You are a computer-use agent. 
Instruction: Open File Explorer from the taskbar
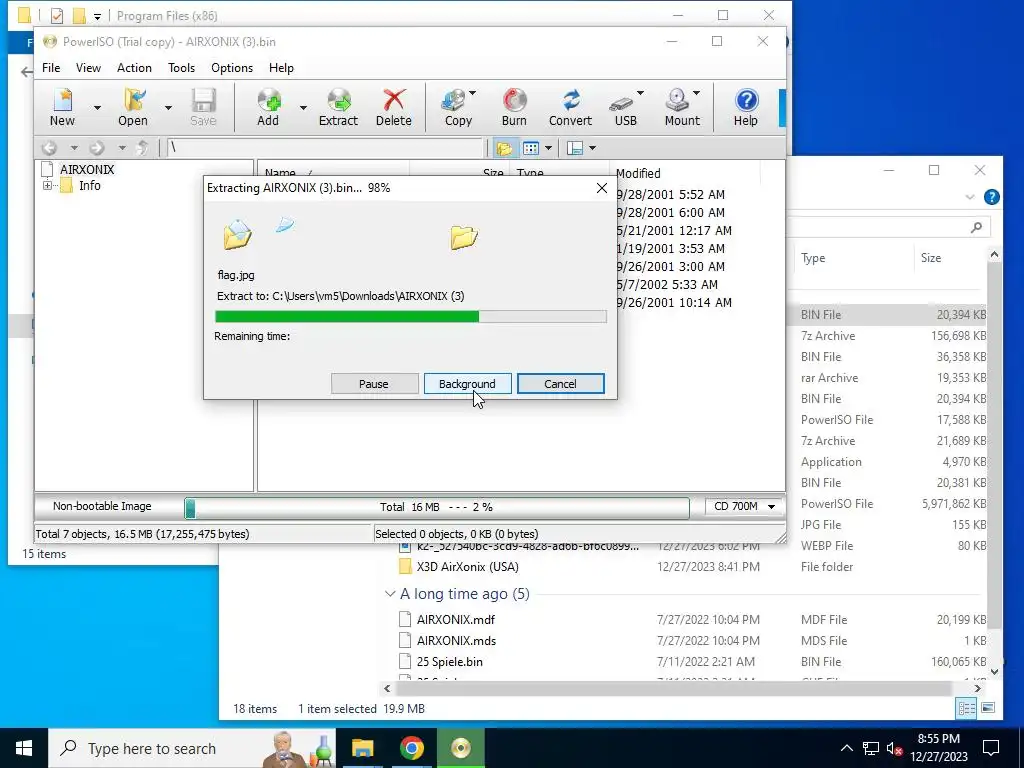click(x=362, y=748)
